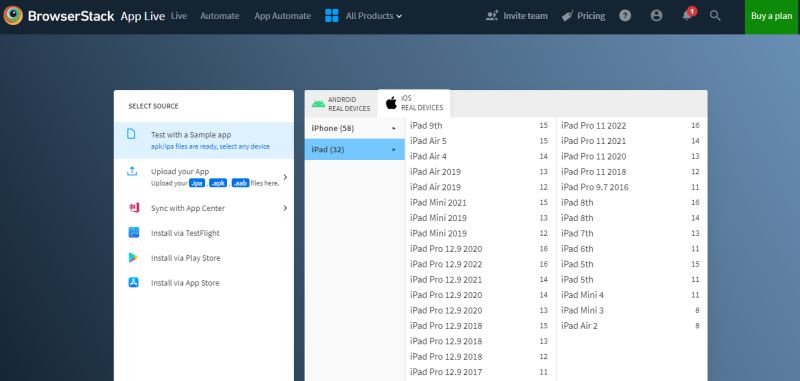Image resolution: width=800 pixels, height=381 pixels.
Task: Open the account profile icon
Action: click(657, 16)
